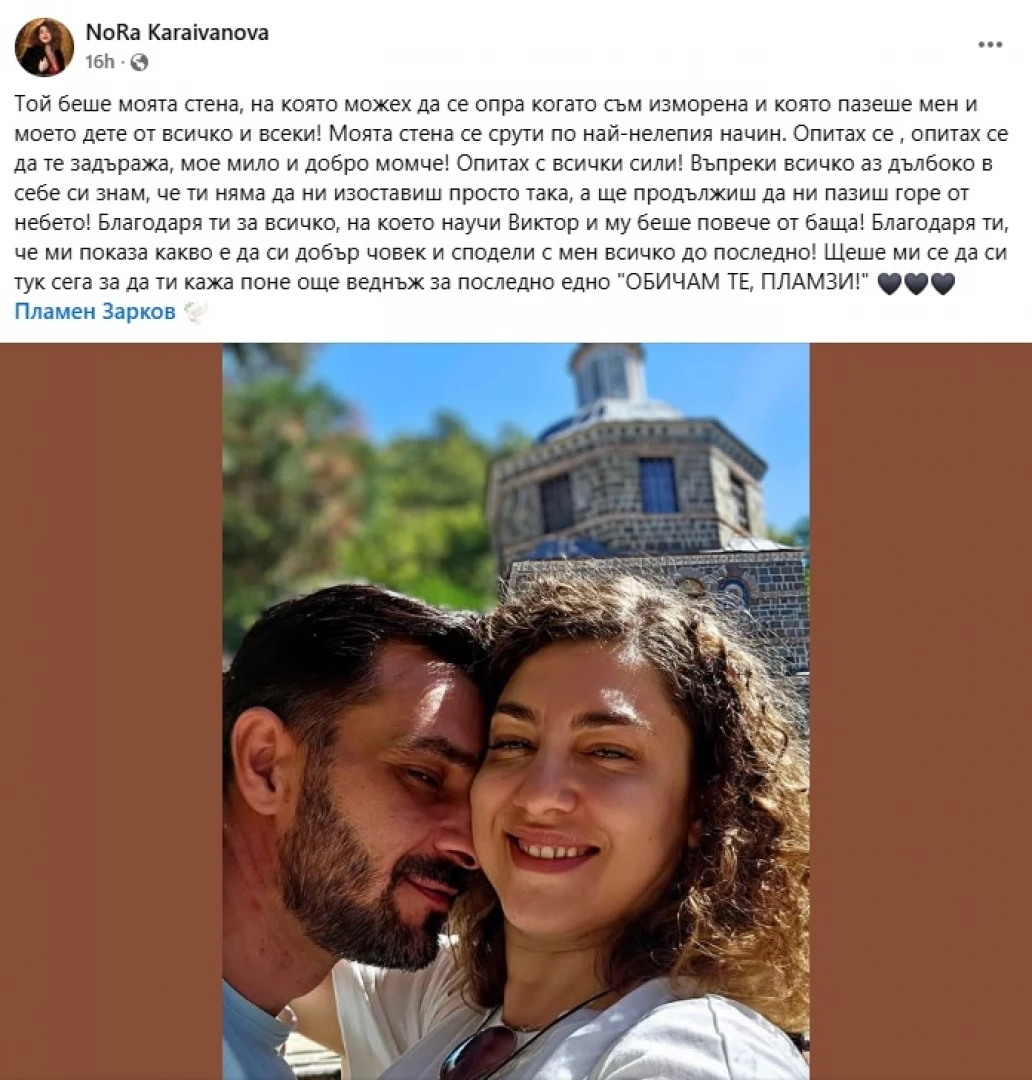Click the quoted text "ОБИЧАМ ТЕ, ПЛАМЗИ!"

(743, 282)
